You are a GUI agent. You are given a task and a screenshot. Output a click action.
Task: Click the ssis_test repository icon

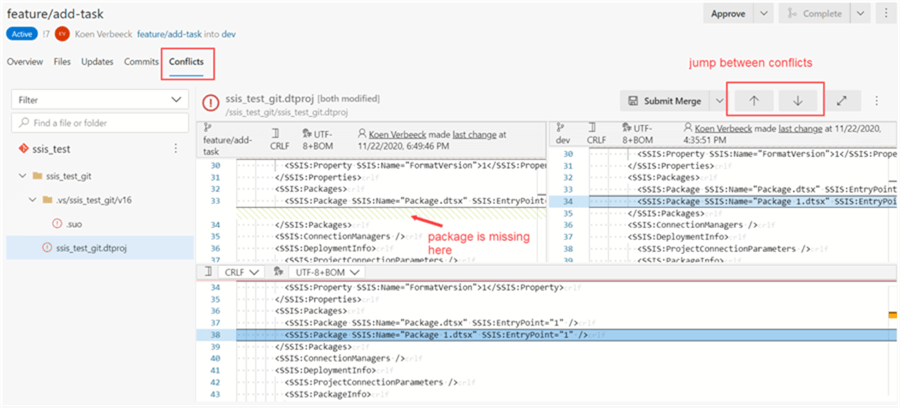tap(22, 149)
